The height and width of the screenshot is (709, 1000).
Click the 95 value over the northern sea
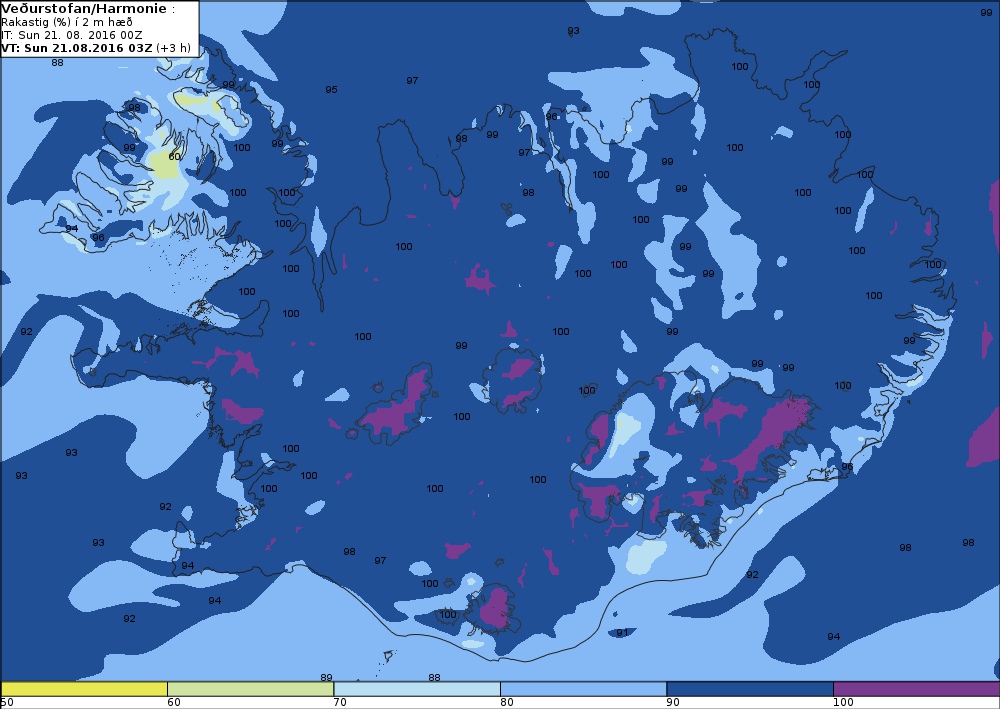(331, 89)
